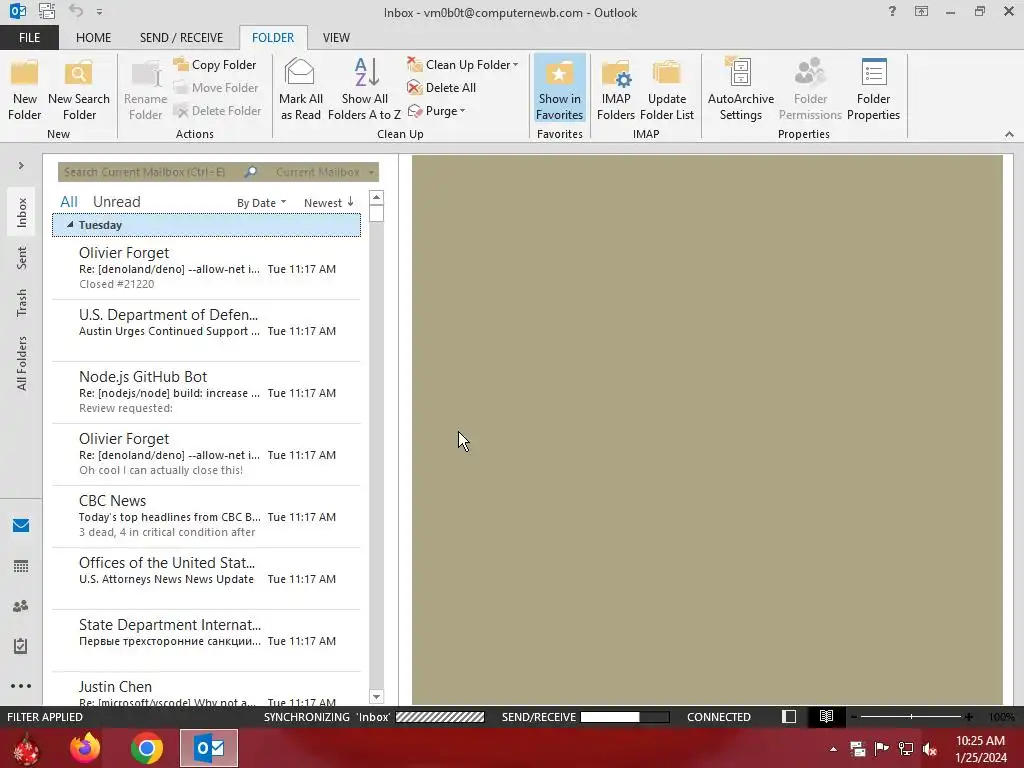1024x768 pixels.
Task: Open Tasks view from sidebar
Action: point(21,646)
